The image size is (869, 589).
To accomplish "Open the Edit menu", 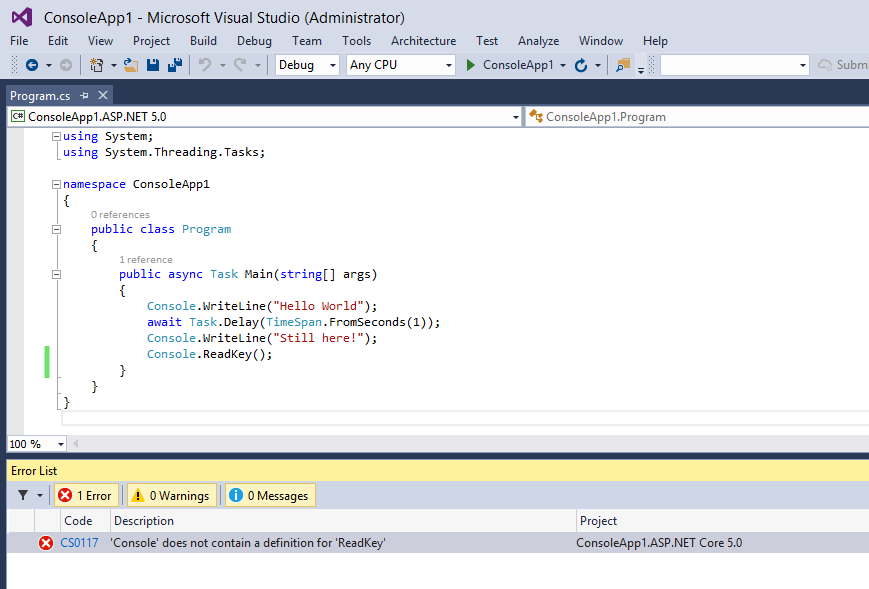I will coord(58,41).
